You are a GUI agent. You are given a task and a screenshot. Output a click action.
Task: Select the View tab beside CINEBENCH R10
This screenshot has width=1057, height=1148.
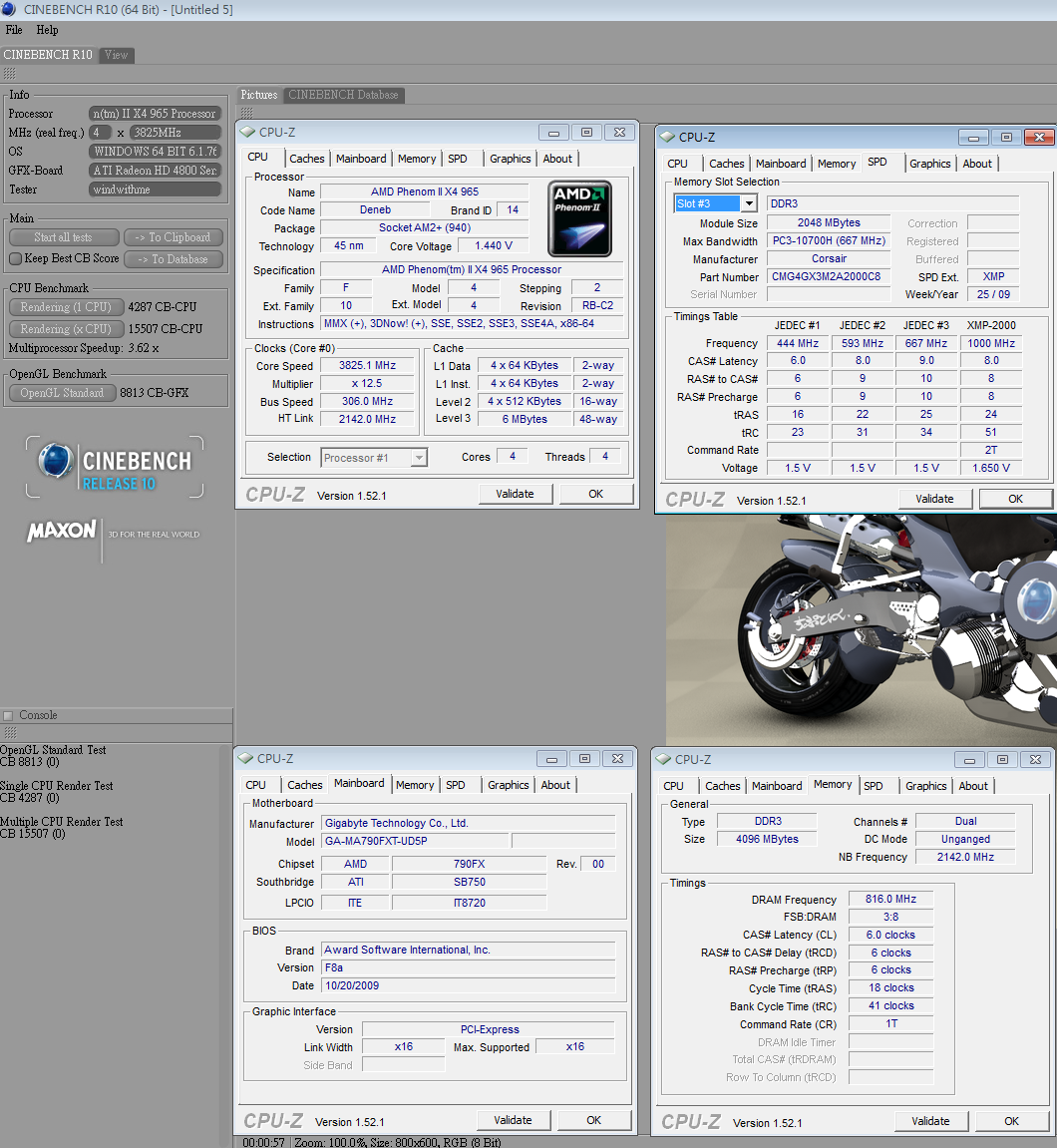pyautogui.click(x=117, y=55)
